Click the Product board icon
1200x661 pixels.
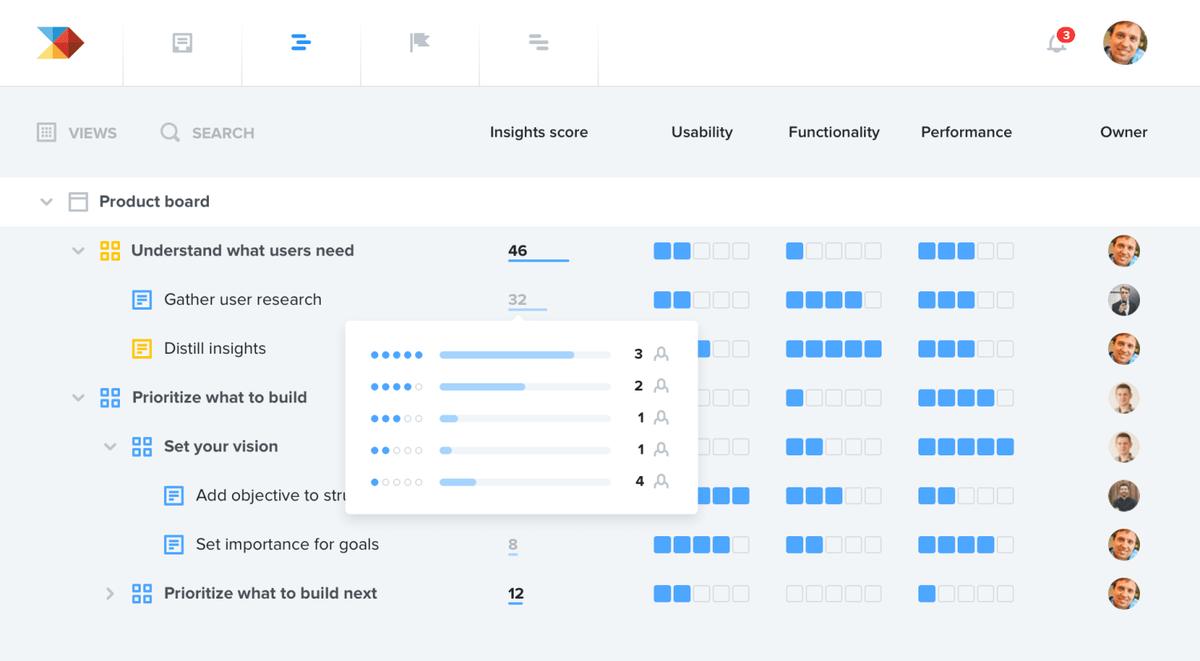coord(78,202)
